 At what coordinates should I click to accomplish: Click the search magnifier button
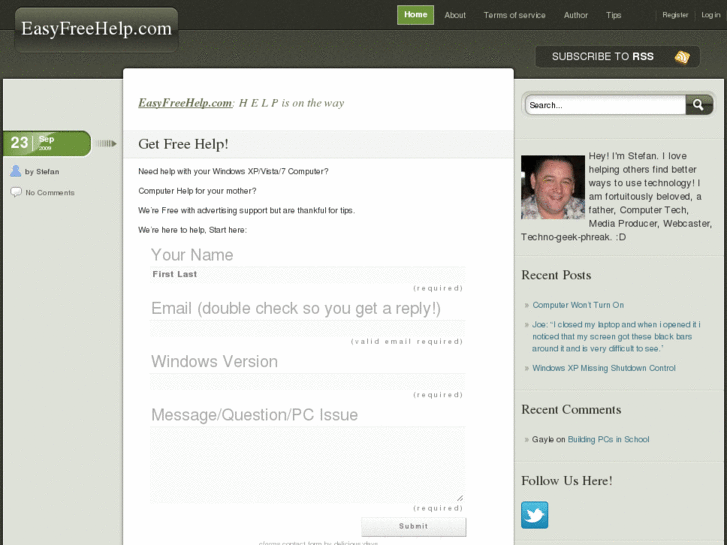(x=699, y=105)
